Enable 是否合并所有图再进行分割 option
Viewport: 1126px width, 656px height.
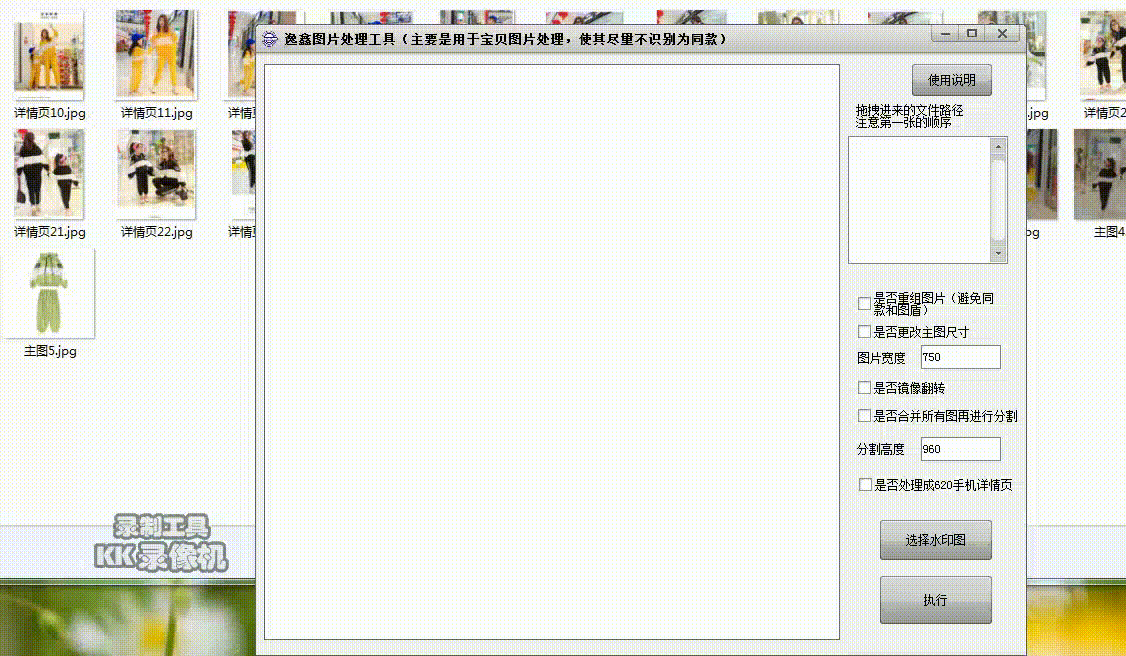tap(864, 415)
